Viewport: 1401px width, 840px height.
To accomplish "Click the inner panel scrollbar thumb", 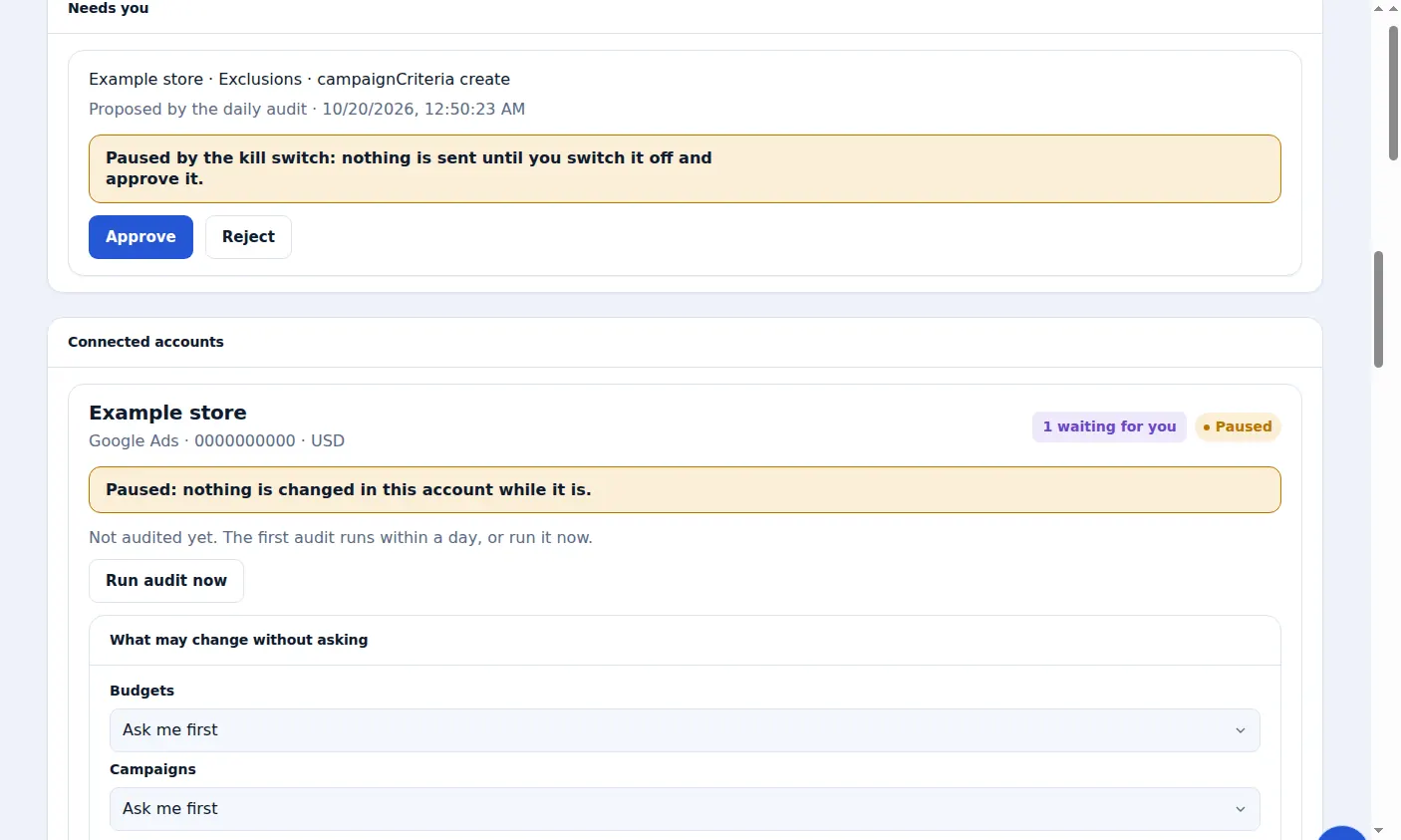I will (x=1379, y=309).
